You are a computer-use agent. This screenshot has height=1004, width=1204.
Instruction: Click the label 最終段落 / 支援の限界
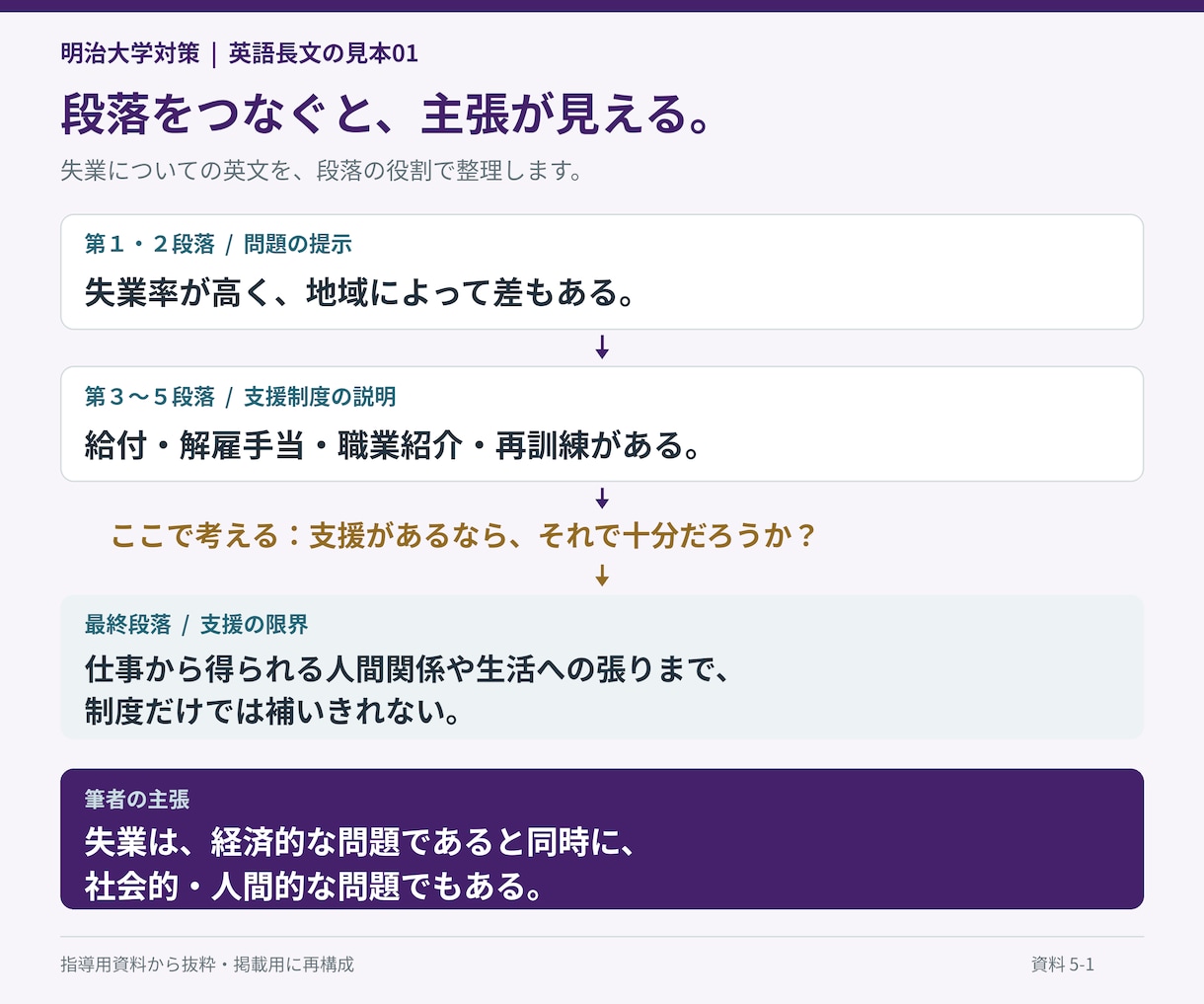point(196,625)
